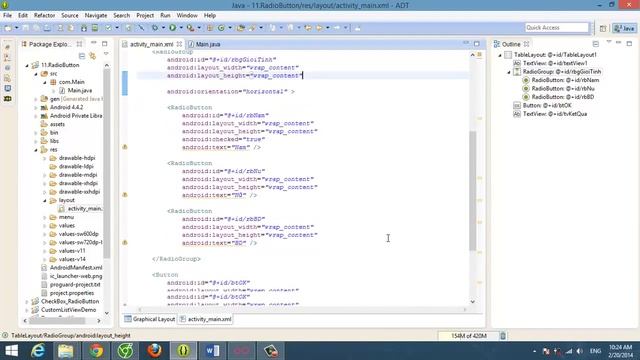This screenshot has width=640, height=360.
Task: Expand the CheckBox_RadioButton project
Action: tap(27, 302)
